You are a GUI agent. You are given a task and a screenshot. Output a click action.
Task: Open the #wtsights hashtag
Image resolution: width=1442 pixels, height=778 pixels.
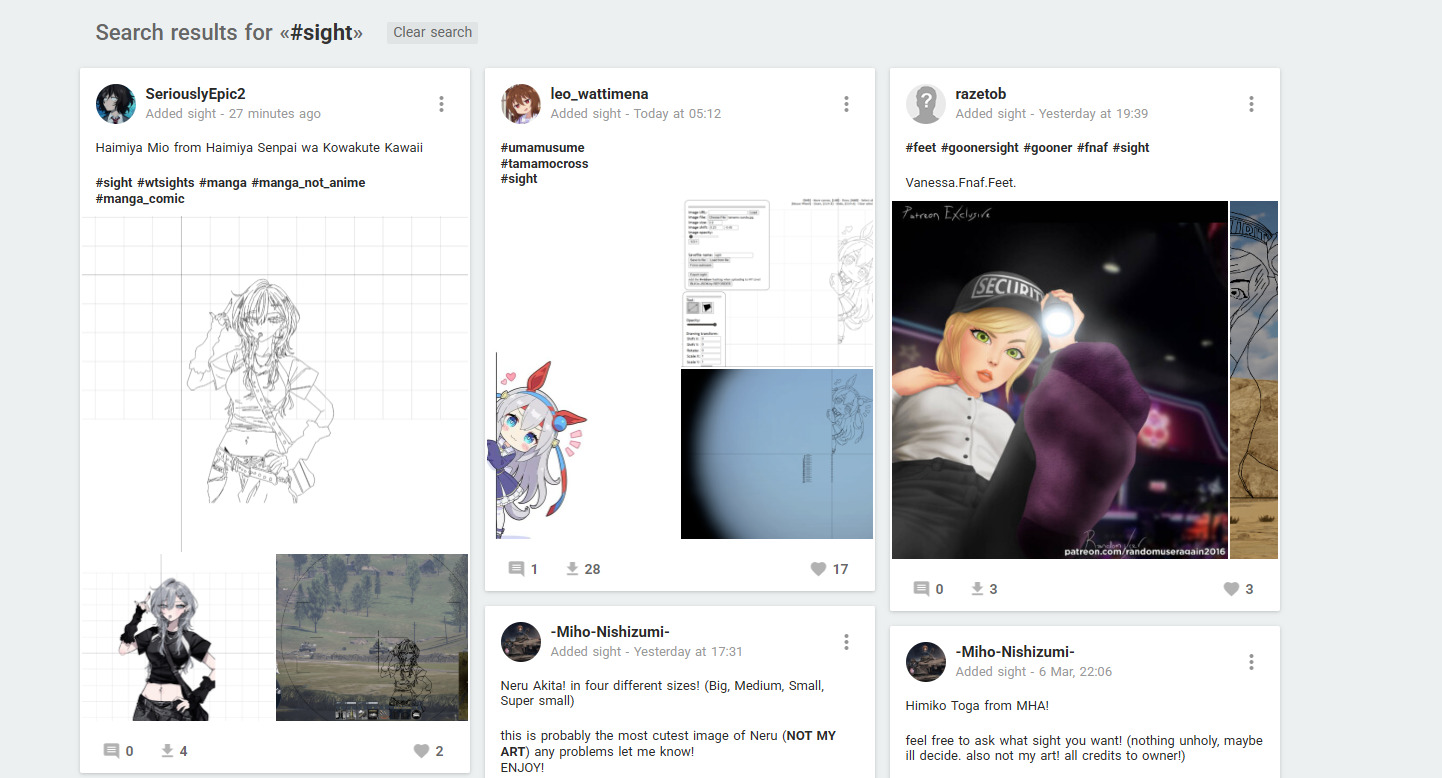point(165,182)
